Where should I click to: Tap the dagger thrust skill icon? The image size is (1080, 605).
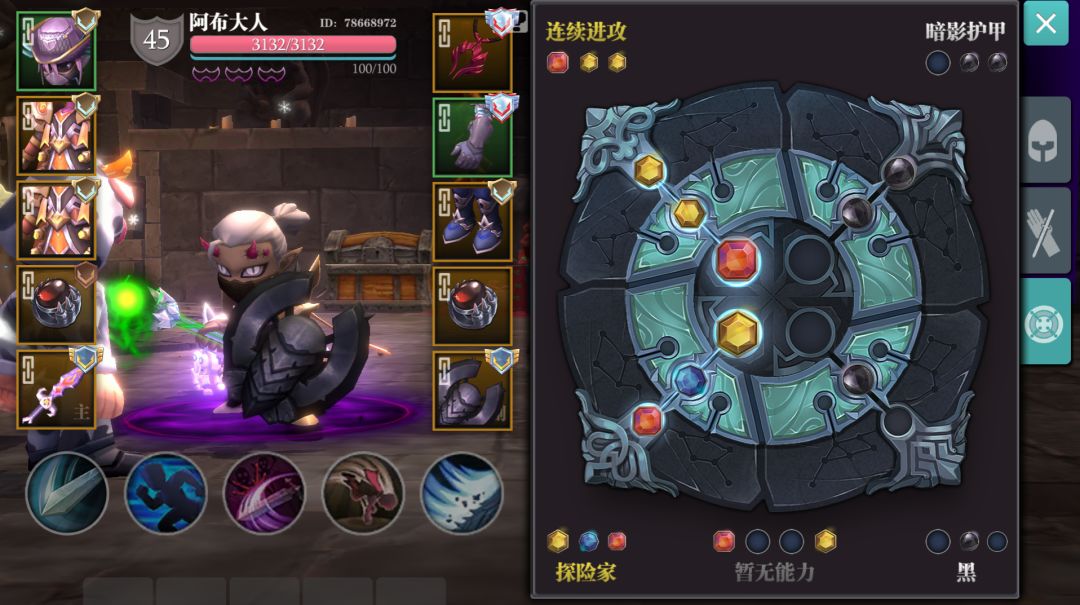pyautogui.click(x=67, y=493)
